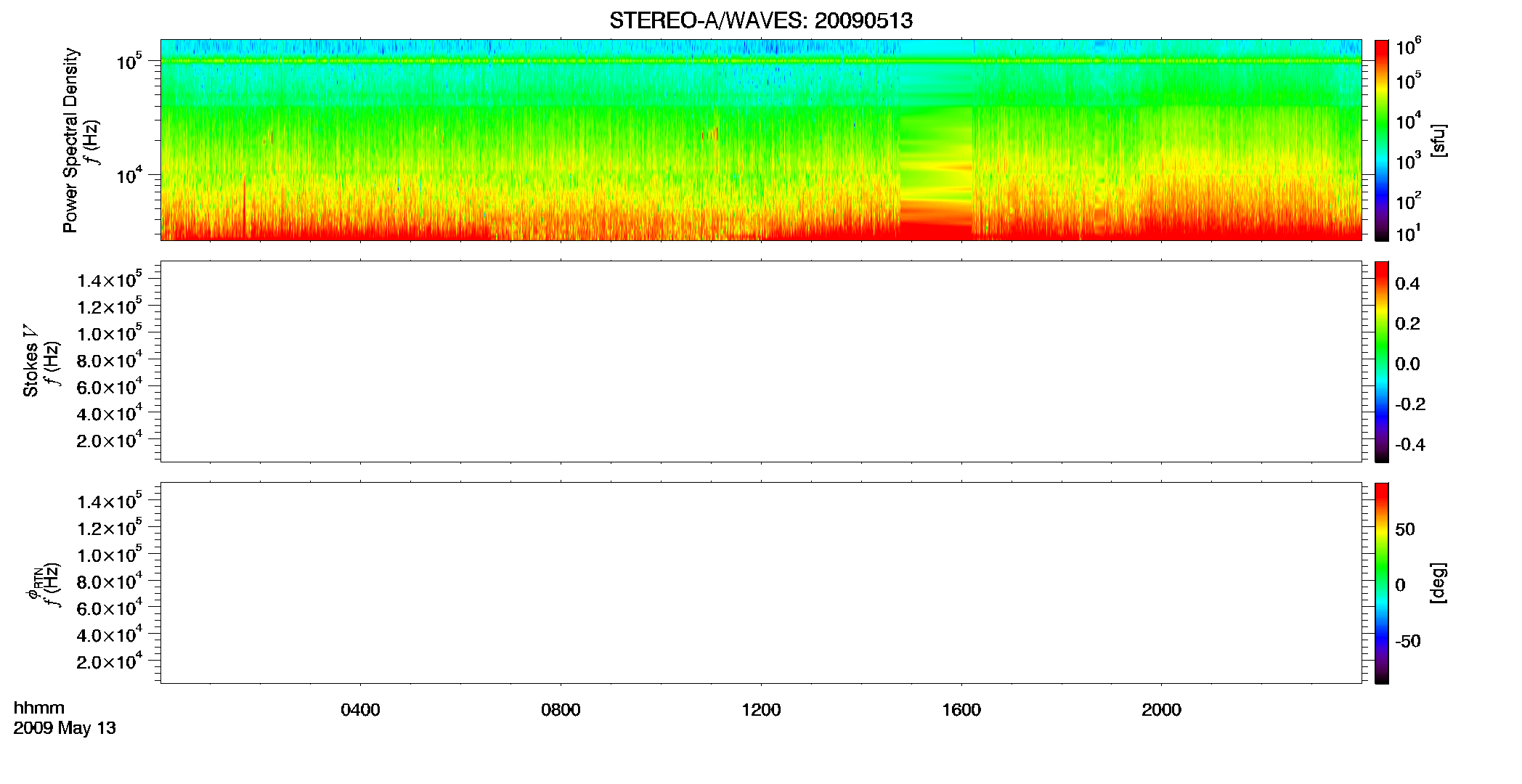Click the Power Spectral Density spectrogram panel
Viewport: 1522px width, 784px height.
pyautogui.click(x=761, y=139)
